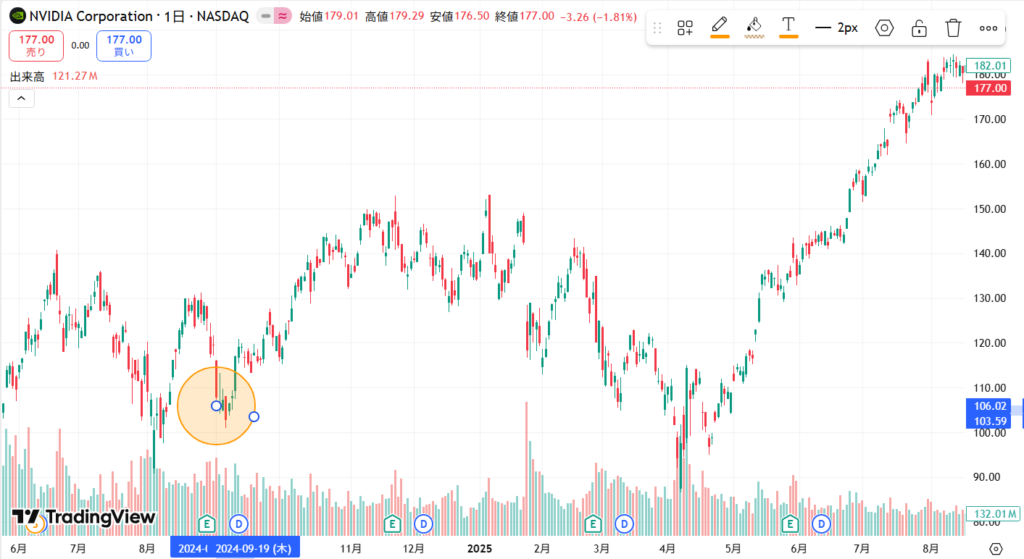The height and width of the screenshot is (559, 1024).
Task: Click the text color T icon
Action: [788, 27]
